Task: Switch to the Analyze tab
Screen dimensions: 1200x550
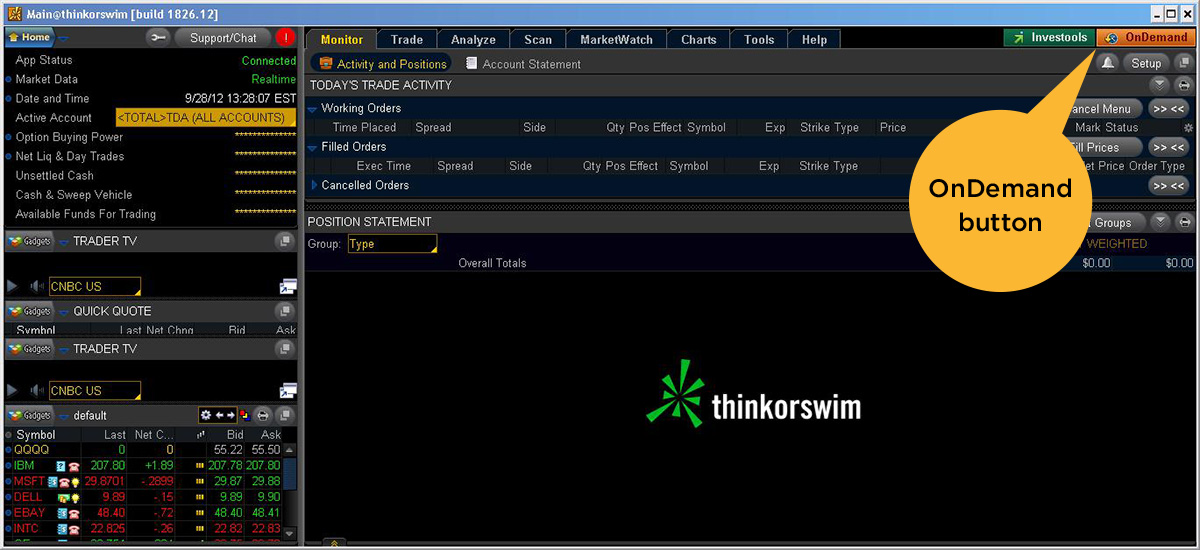Action: tap(474, 39)
